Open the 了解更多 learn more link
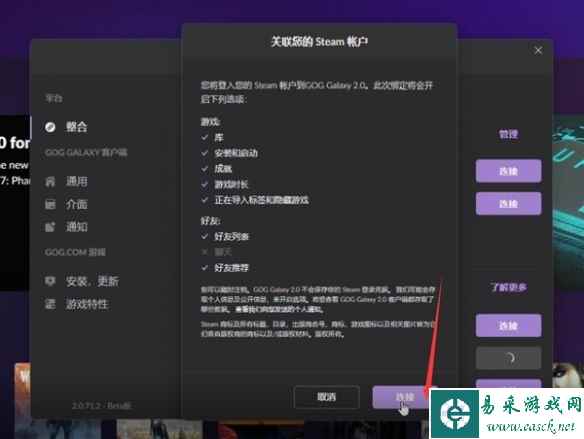The width and height of the screenshot is (584, 439). tap(508, 287)
